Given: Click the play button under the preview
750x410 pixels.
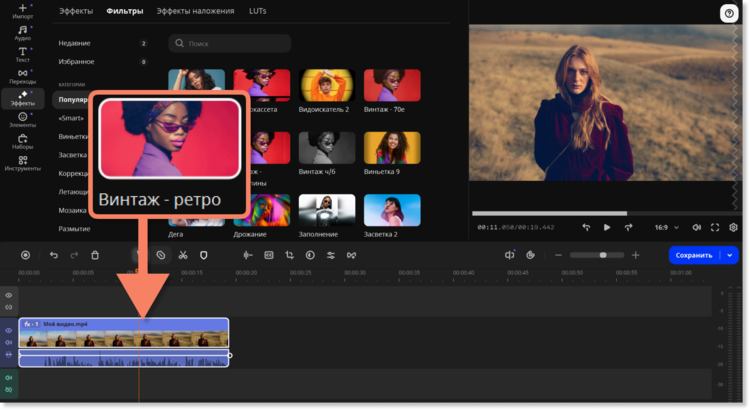Looking at the screenshot, I should pos(607,227).
